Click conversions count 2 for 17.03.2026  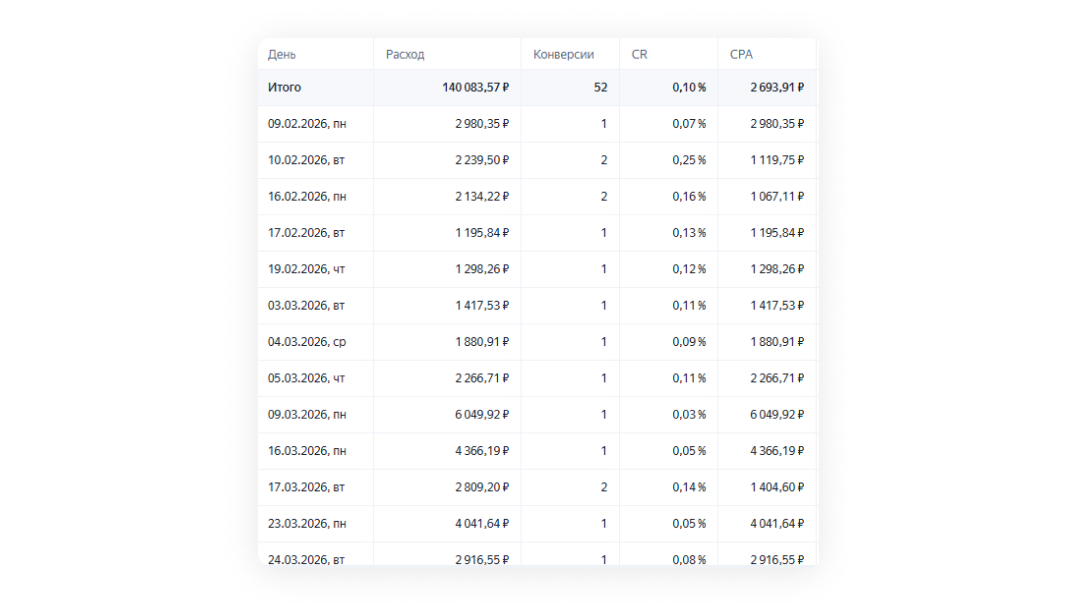pos(604,488)
